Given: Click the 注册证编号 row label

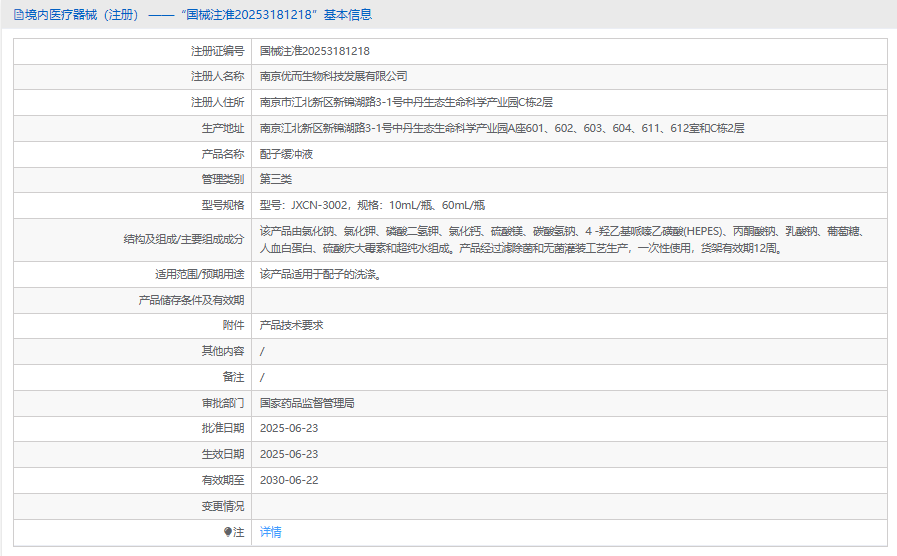Looking at the screenshot, I should [217, 51].
